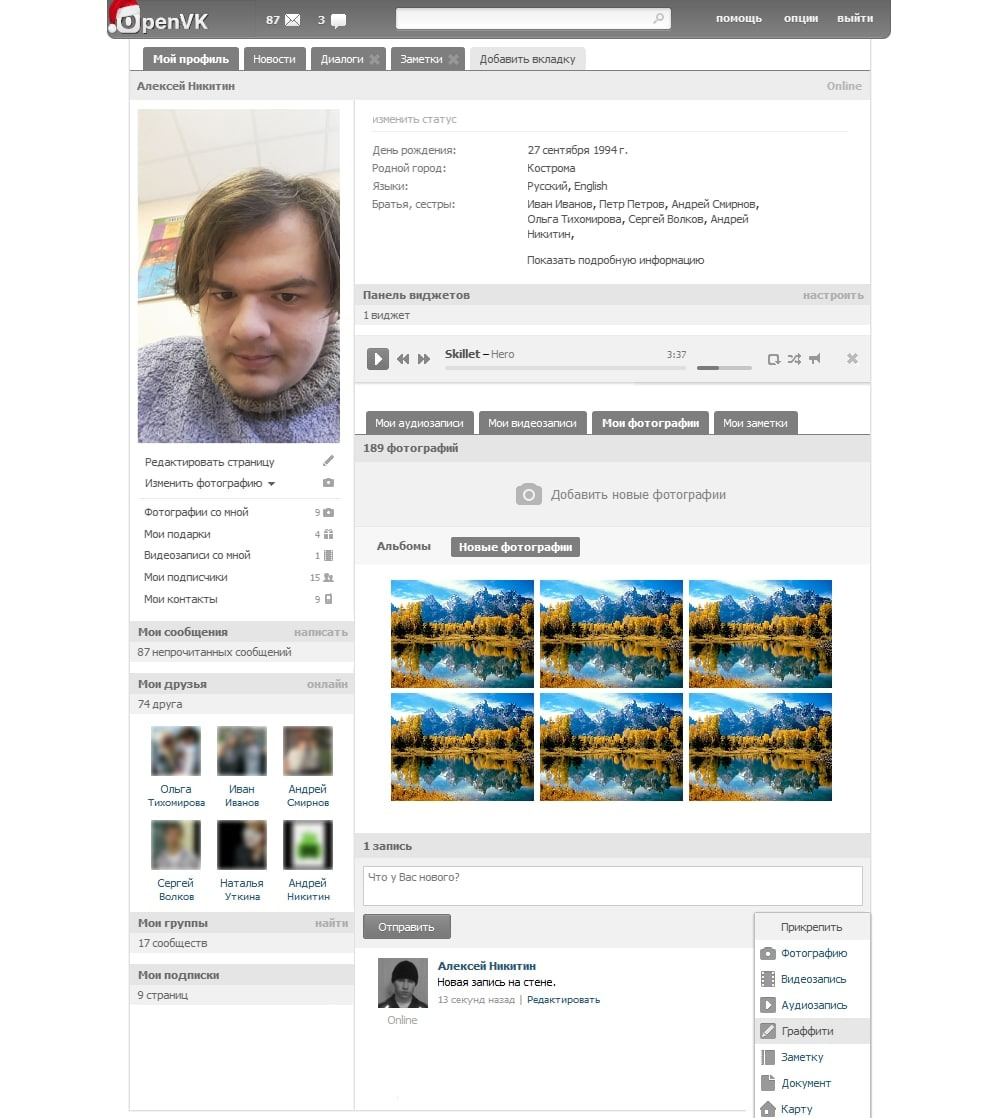Viewport: 991px width, 1118px height.
Task: Click написать in Мои сообщения
Action: (321, 632)
